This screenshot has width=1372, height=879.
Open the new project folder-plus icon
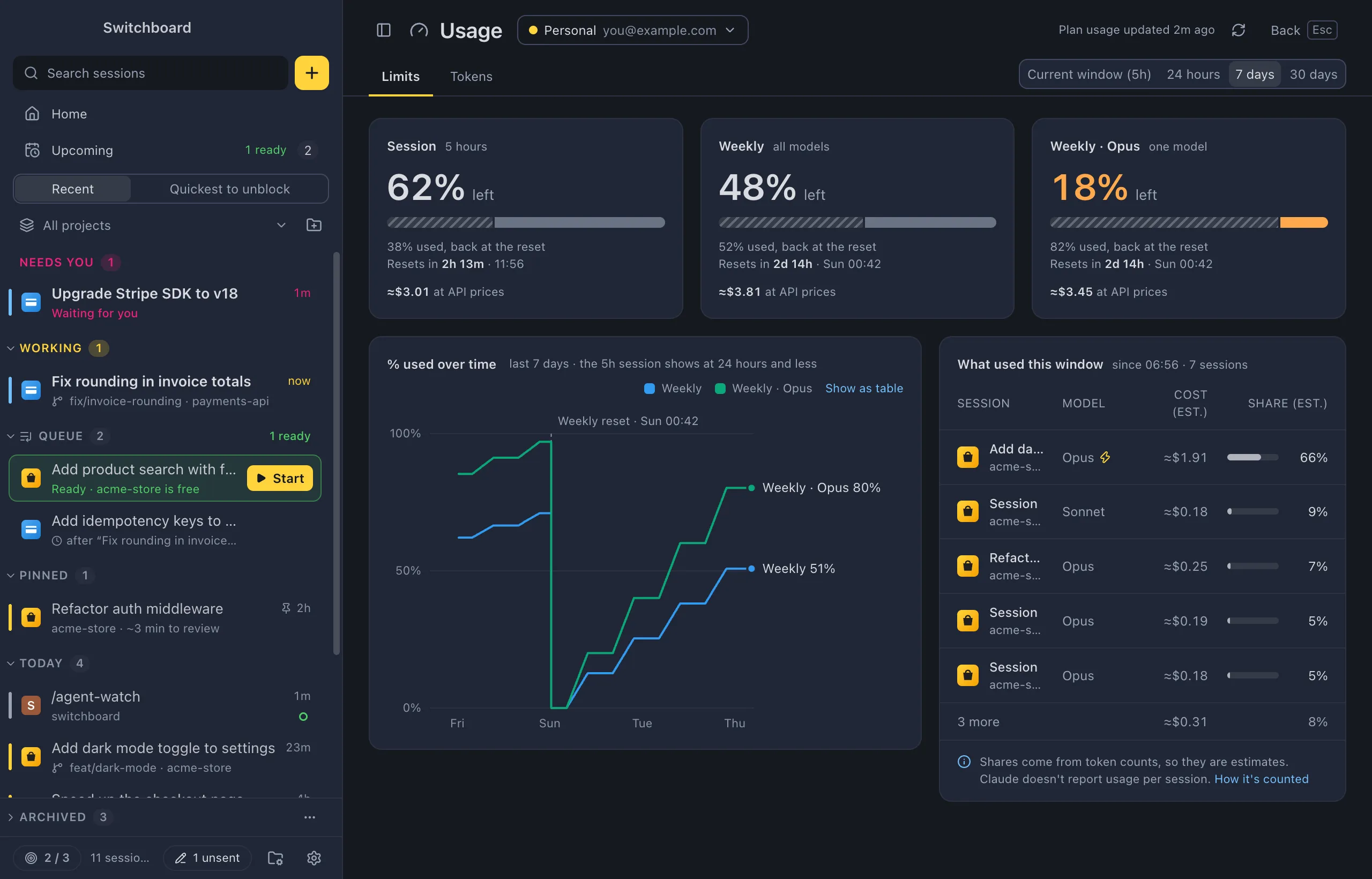pyautogui.click(x=314, y=226)
